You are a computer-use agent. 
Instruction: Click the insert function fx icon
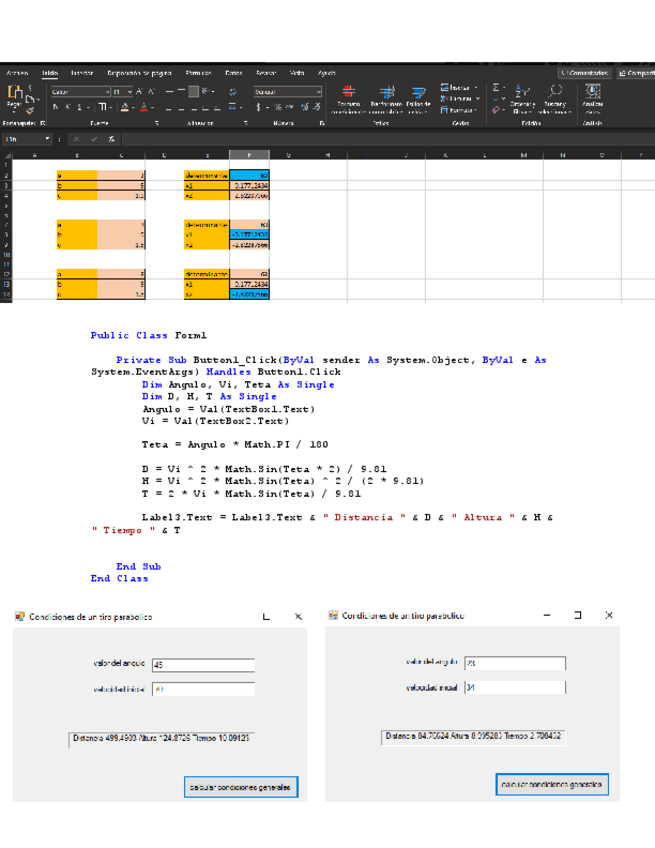(x=110, y=138)
